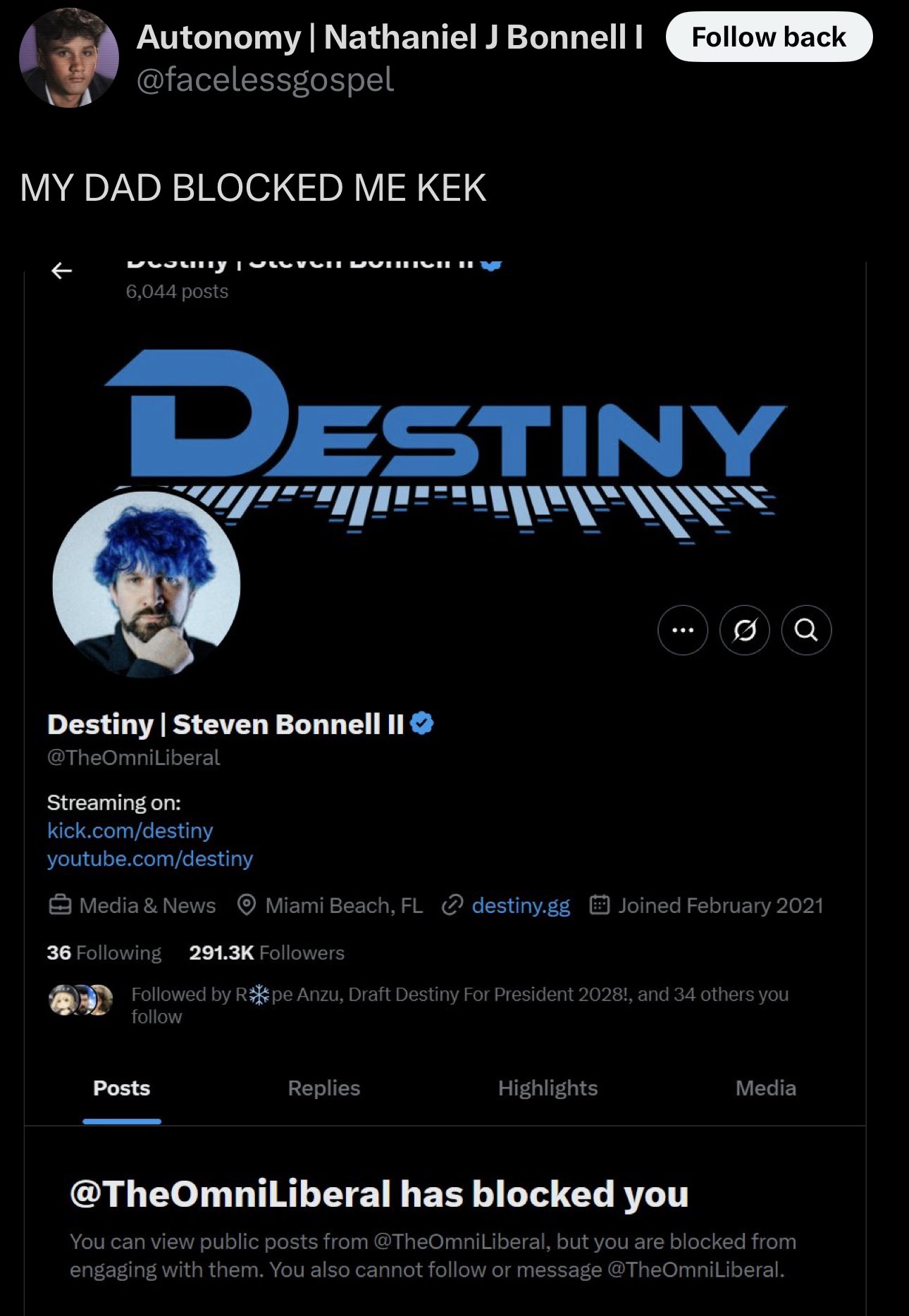This screenshot has width=909, height=1316.
Task: Click the blue verified badge icon
Action: pyautogui.click(x=421, y=724)
